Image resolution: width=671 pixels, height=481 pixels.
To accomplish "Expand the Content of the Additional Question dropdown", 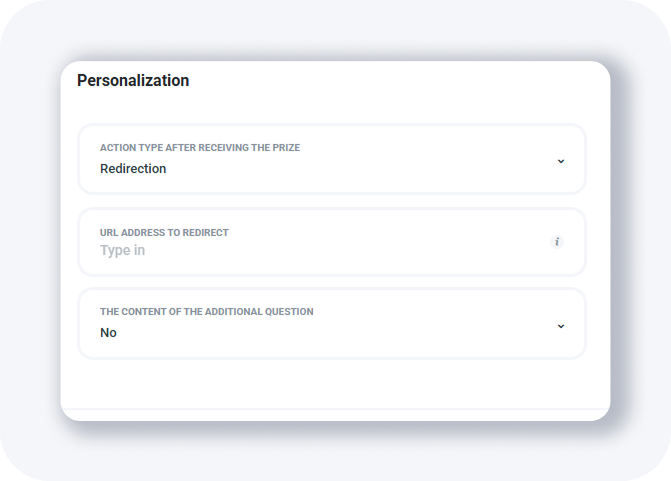I will (331, 323).
